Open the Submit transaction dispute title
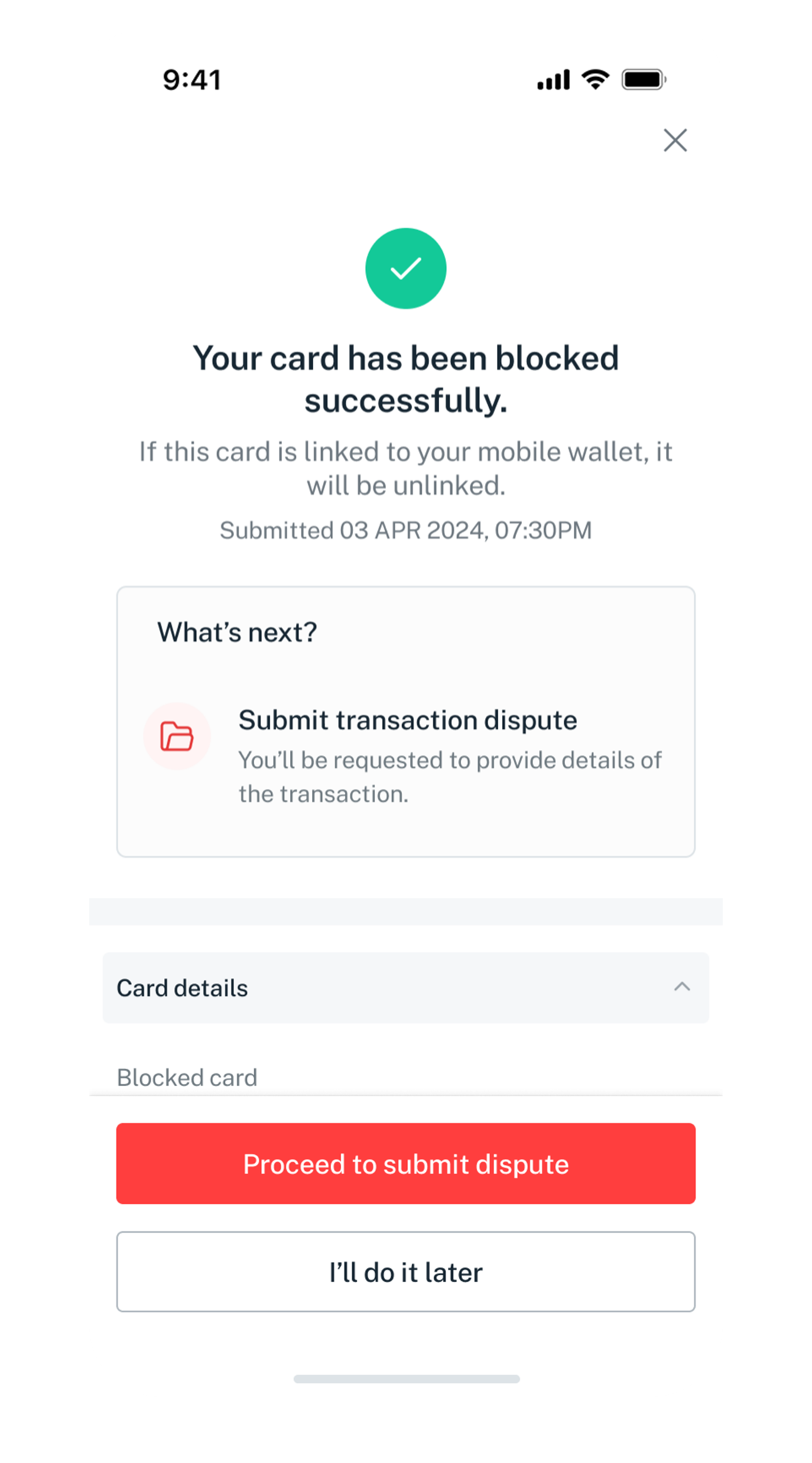Image resolution: width=812 pixels, height=1463 pixels. click(407, 720)
